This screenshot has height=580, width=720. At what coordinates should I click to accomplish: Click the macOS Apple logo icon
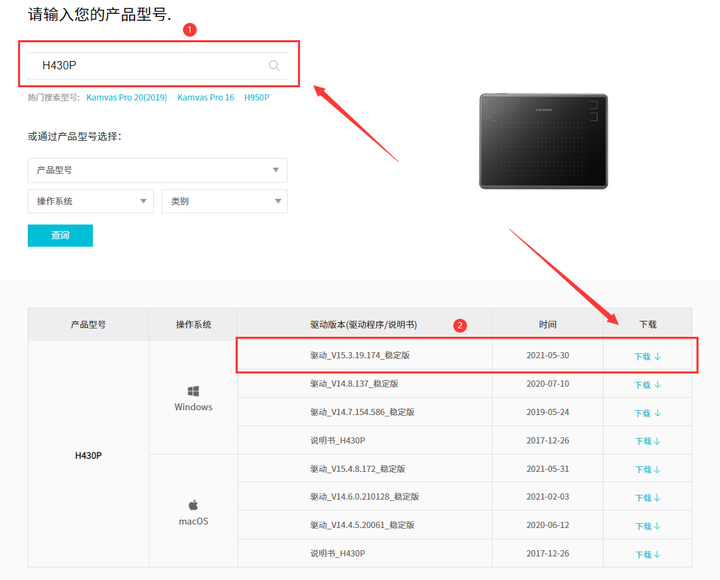click(x=194, y=505)
